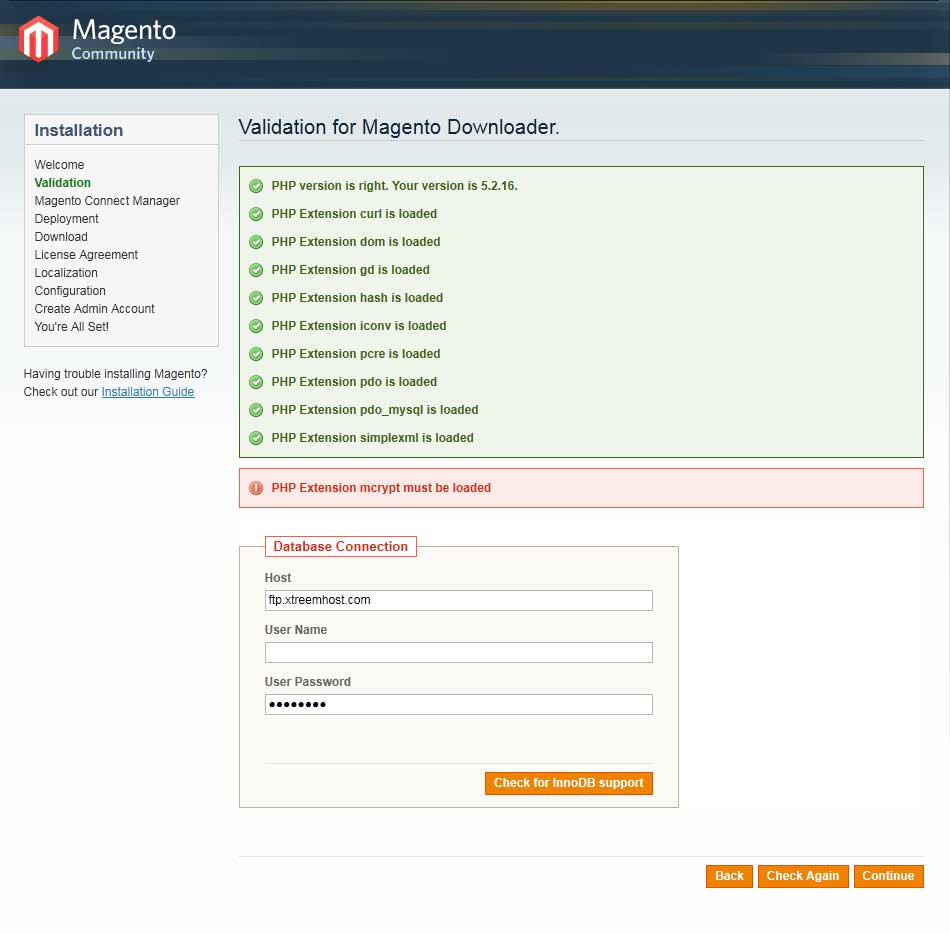
Task: Click the Magento logo icon
Action: 39,39
